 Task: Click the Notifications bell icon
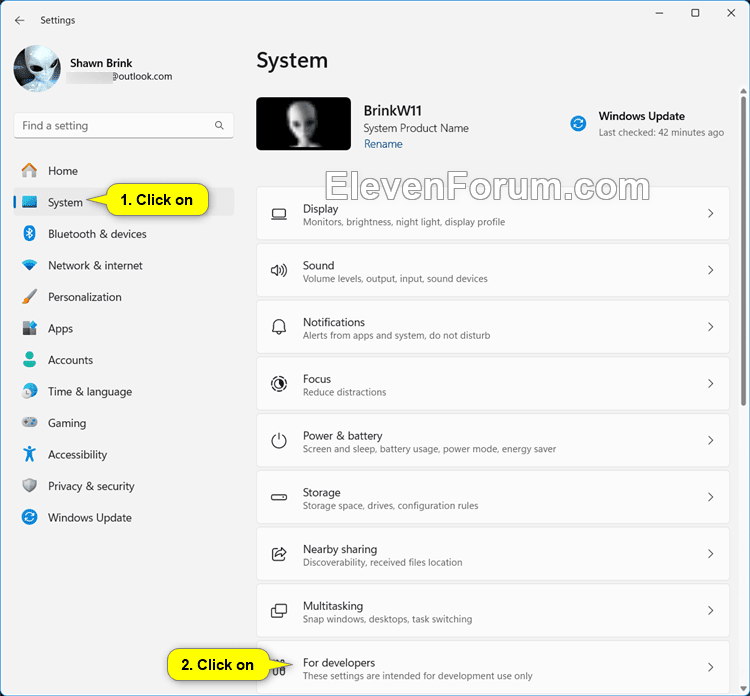[x=279, y=327]
